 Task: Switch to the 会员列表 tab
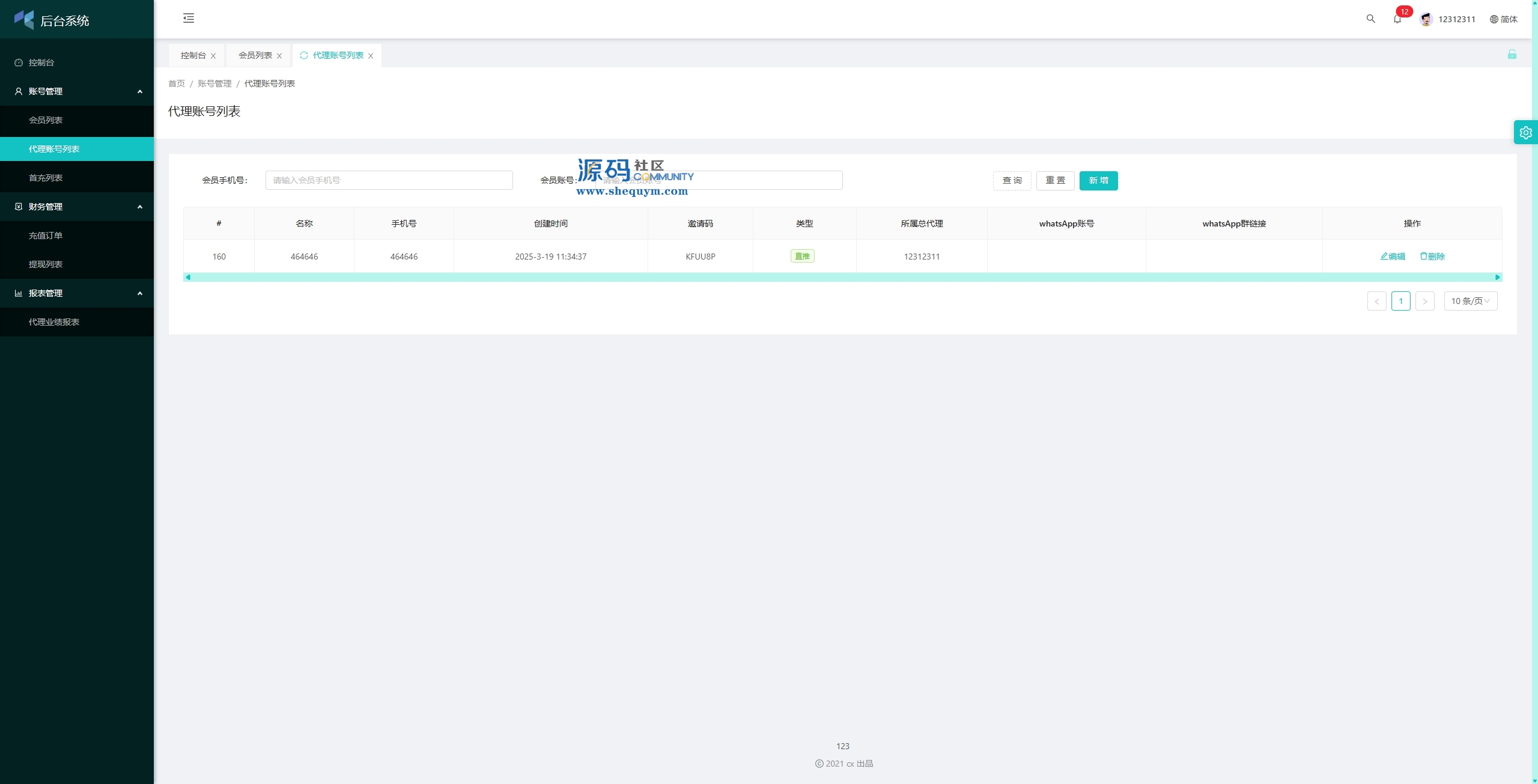(x=255, y=55)
